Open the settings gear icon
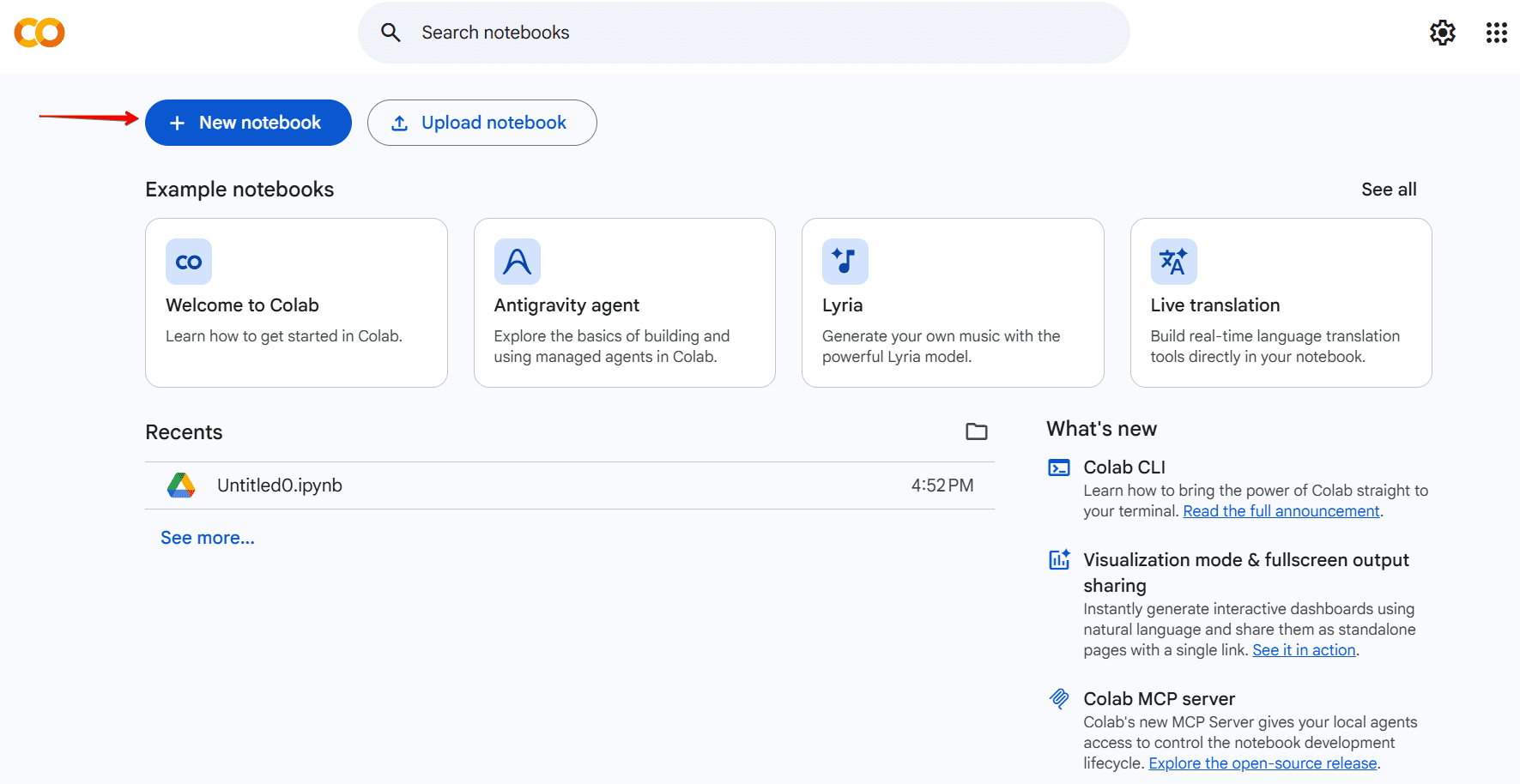This screenshot has width=1520, height=784. (1443, 33)
